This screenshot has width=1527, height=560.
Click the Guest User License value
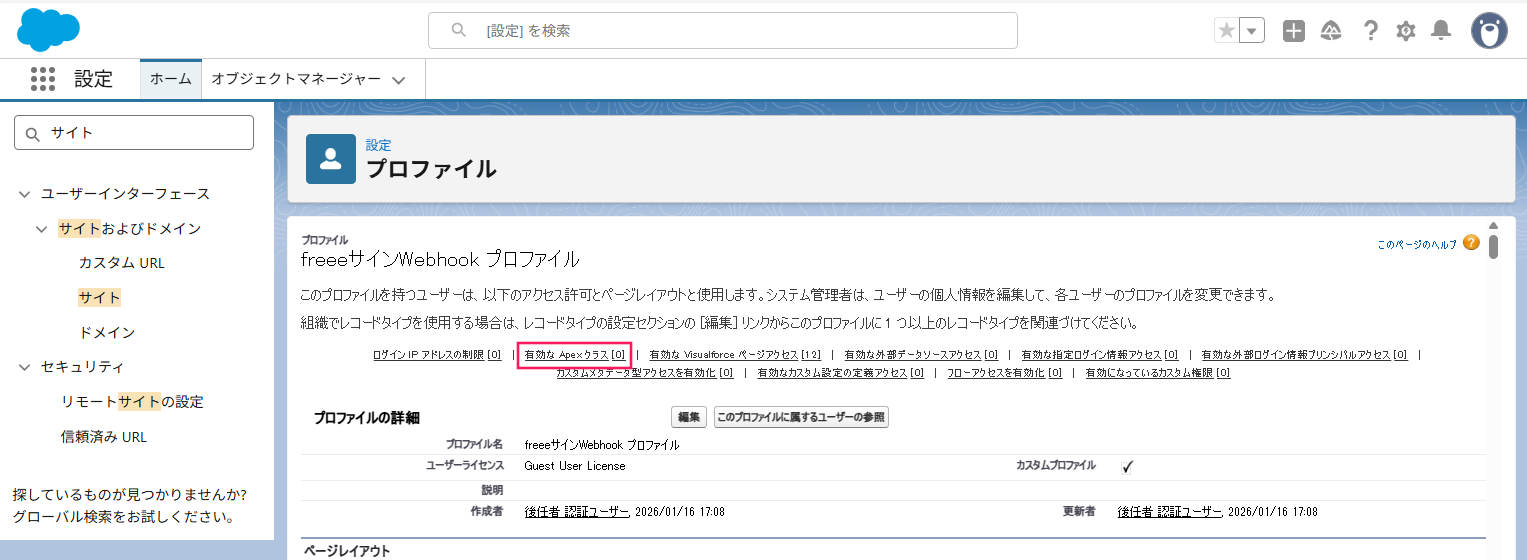click(574, 465)
